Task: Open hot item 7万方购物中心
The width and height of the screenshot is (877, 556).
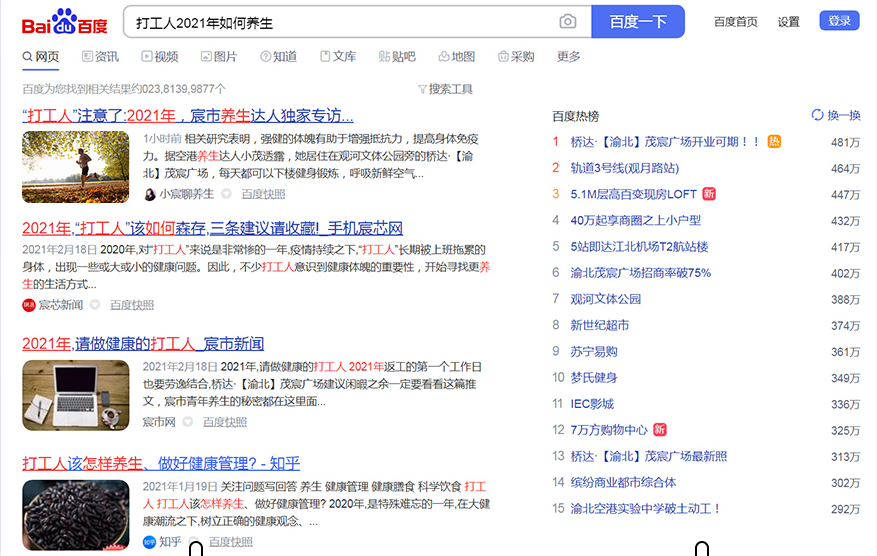Action: pos(609,430)
